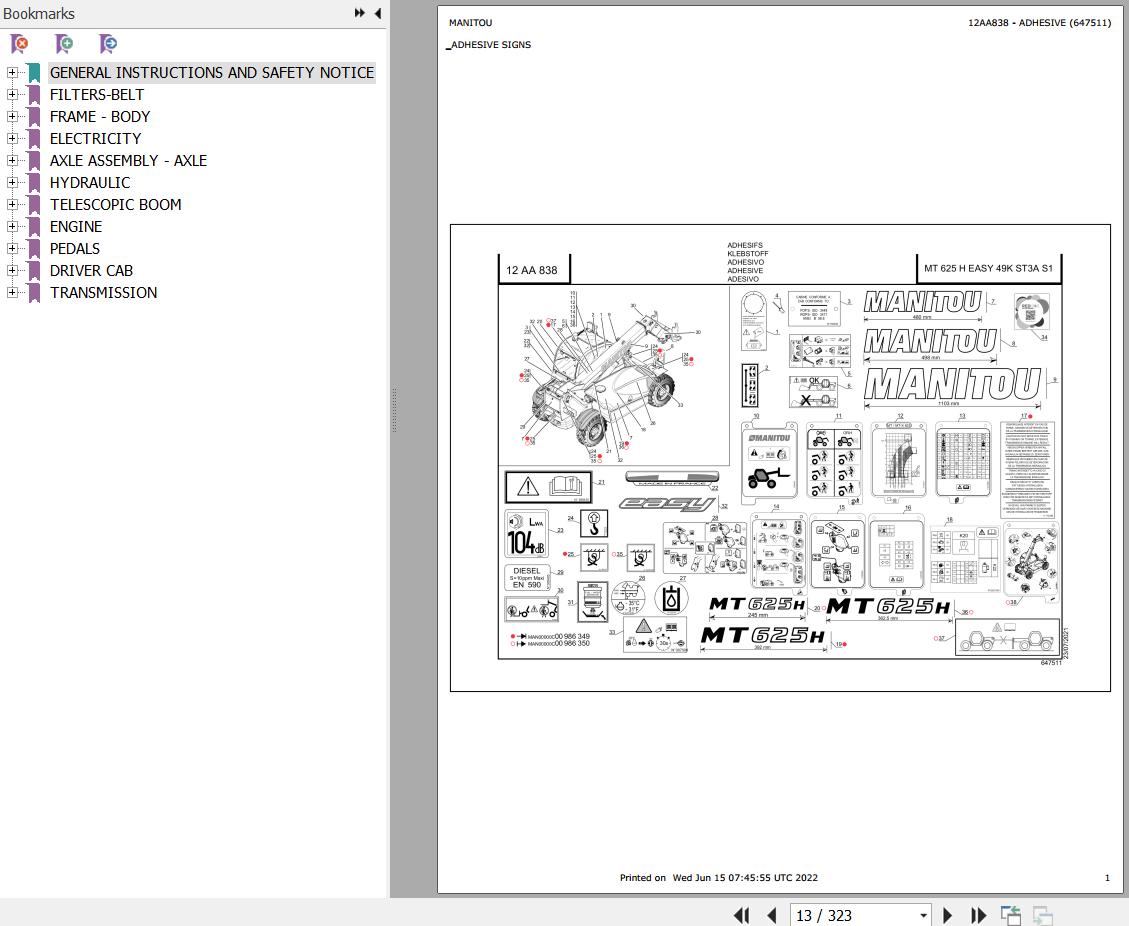
Task: Expand the TELESCOPIC BOOM bookmark node
Action: (12, 204)
